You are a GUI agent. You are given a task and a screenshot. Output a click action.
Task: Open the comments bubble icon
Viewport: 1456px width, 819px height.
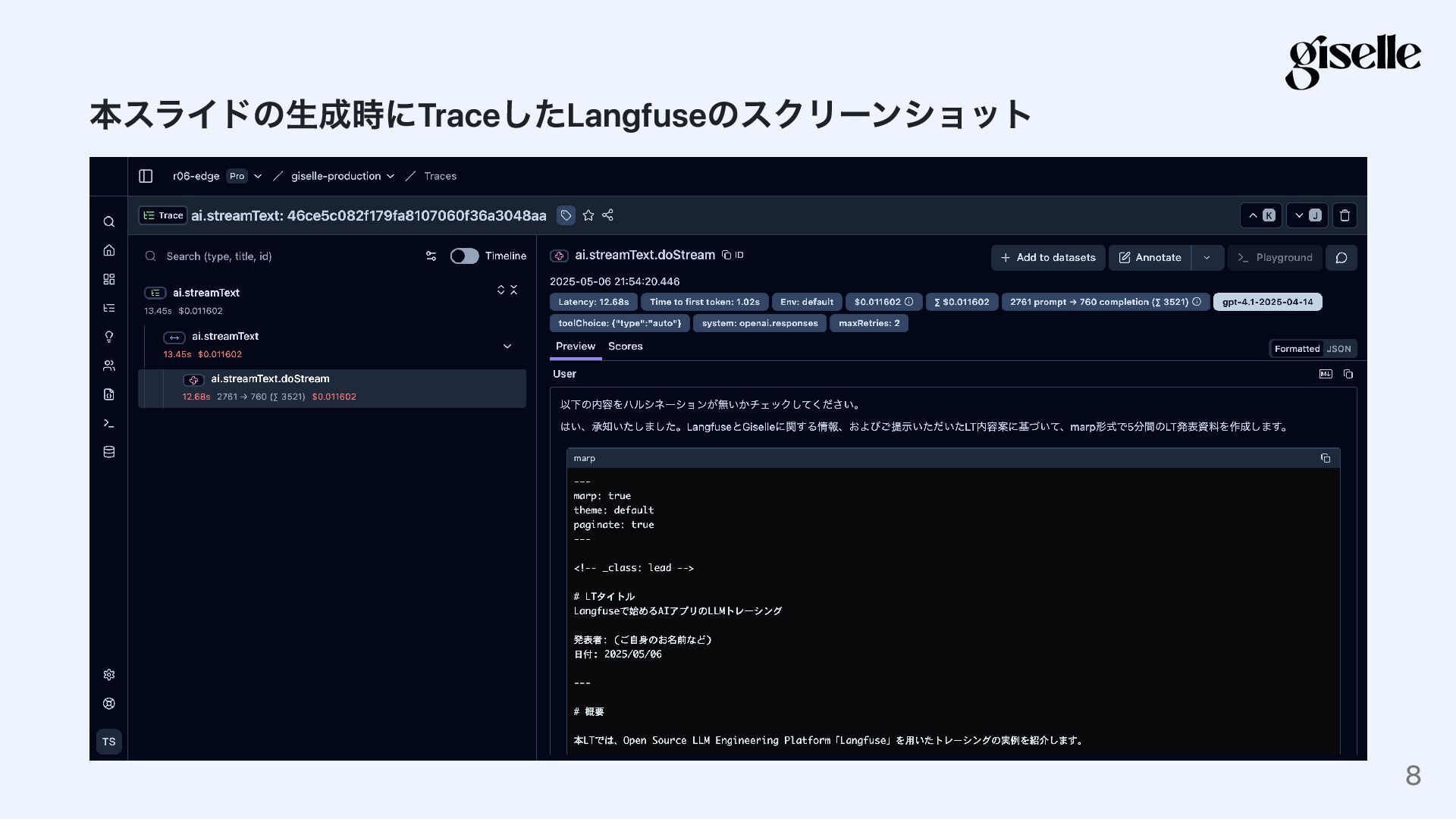click(1341, 258)
